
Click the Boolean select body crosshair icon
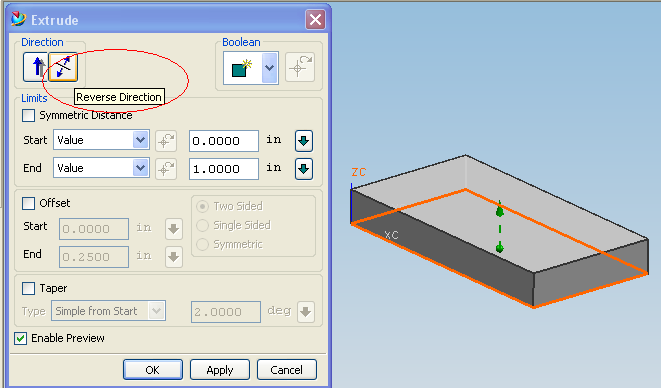[x=300, y=67]
